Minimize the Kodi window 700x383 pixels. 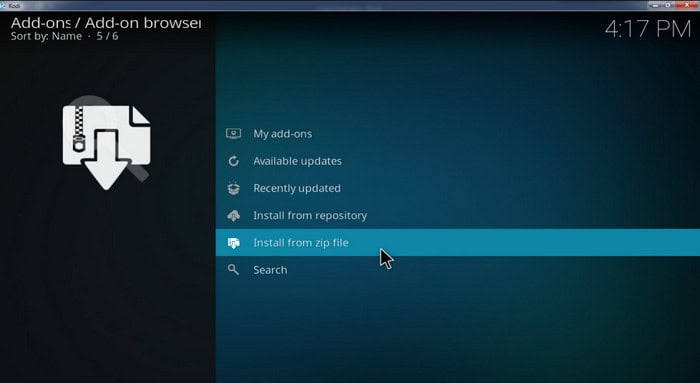(x=655, y=5)
